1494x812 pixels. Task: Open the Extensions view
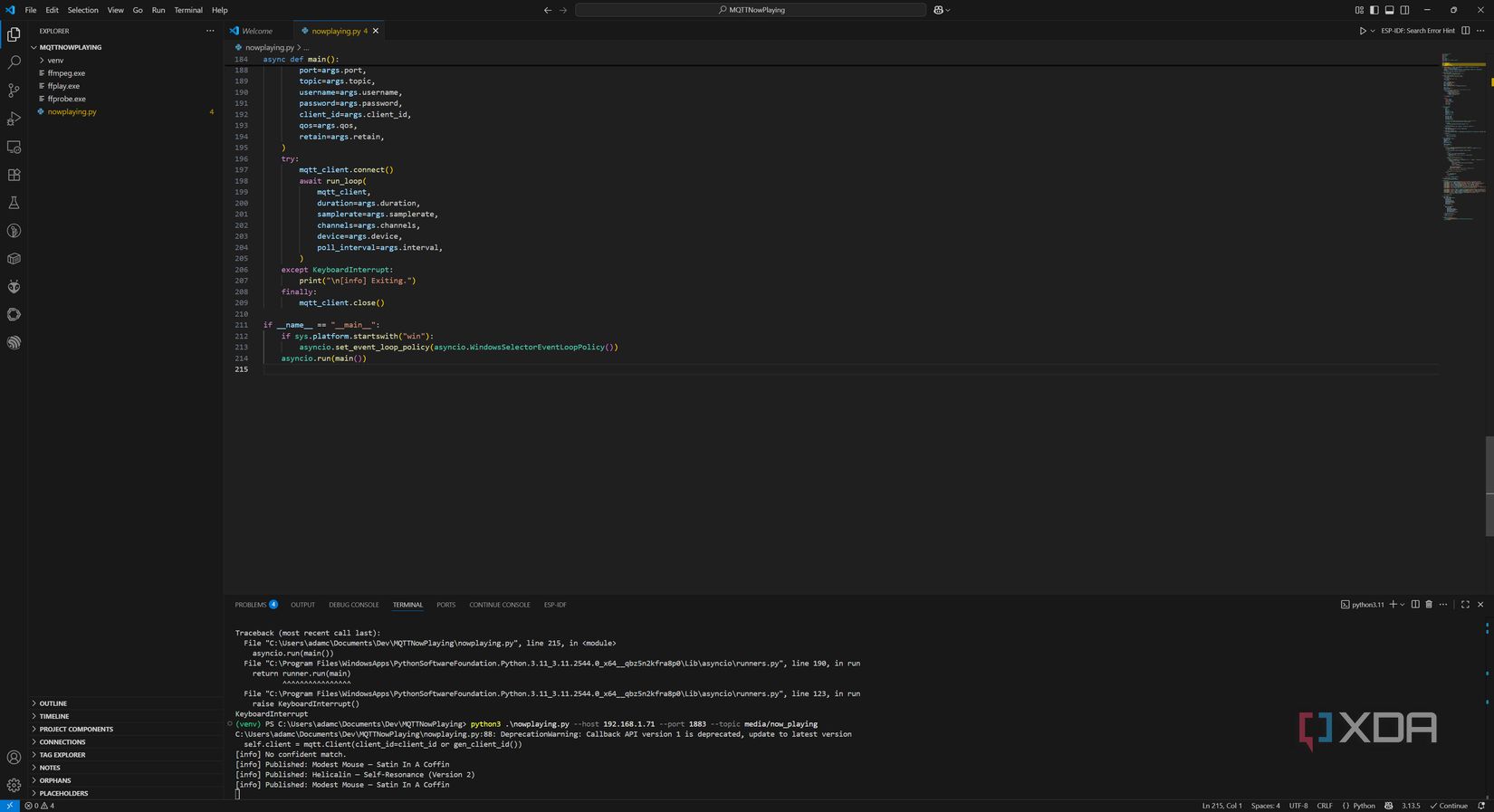[14, 175]
